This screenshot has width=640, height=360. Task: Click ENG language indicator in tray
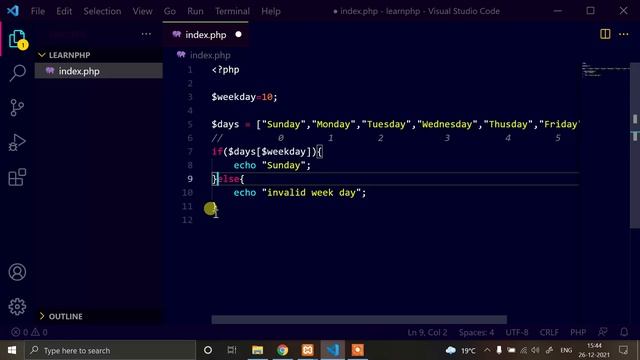(566, 350)
